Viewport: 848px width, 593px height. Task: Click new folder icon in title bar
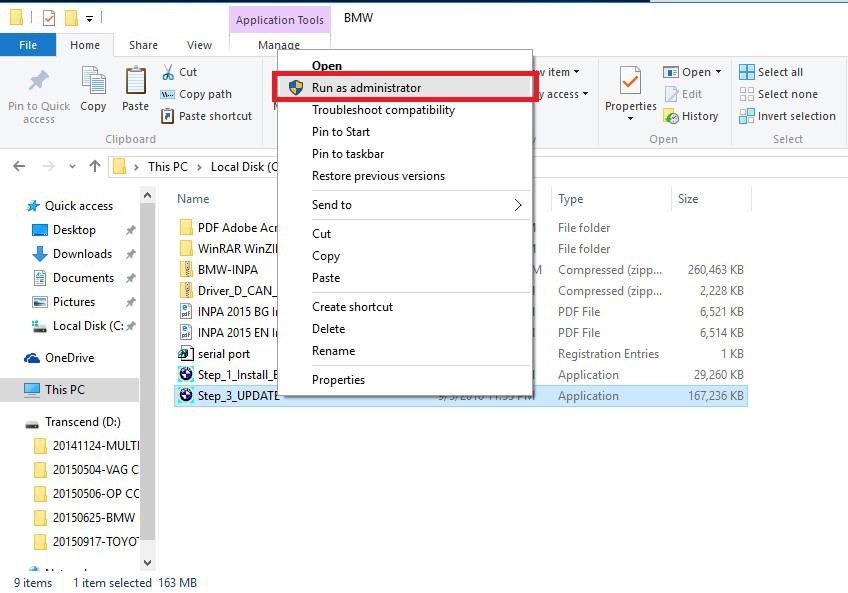pyautogui.click(x=71, y=18)
